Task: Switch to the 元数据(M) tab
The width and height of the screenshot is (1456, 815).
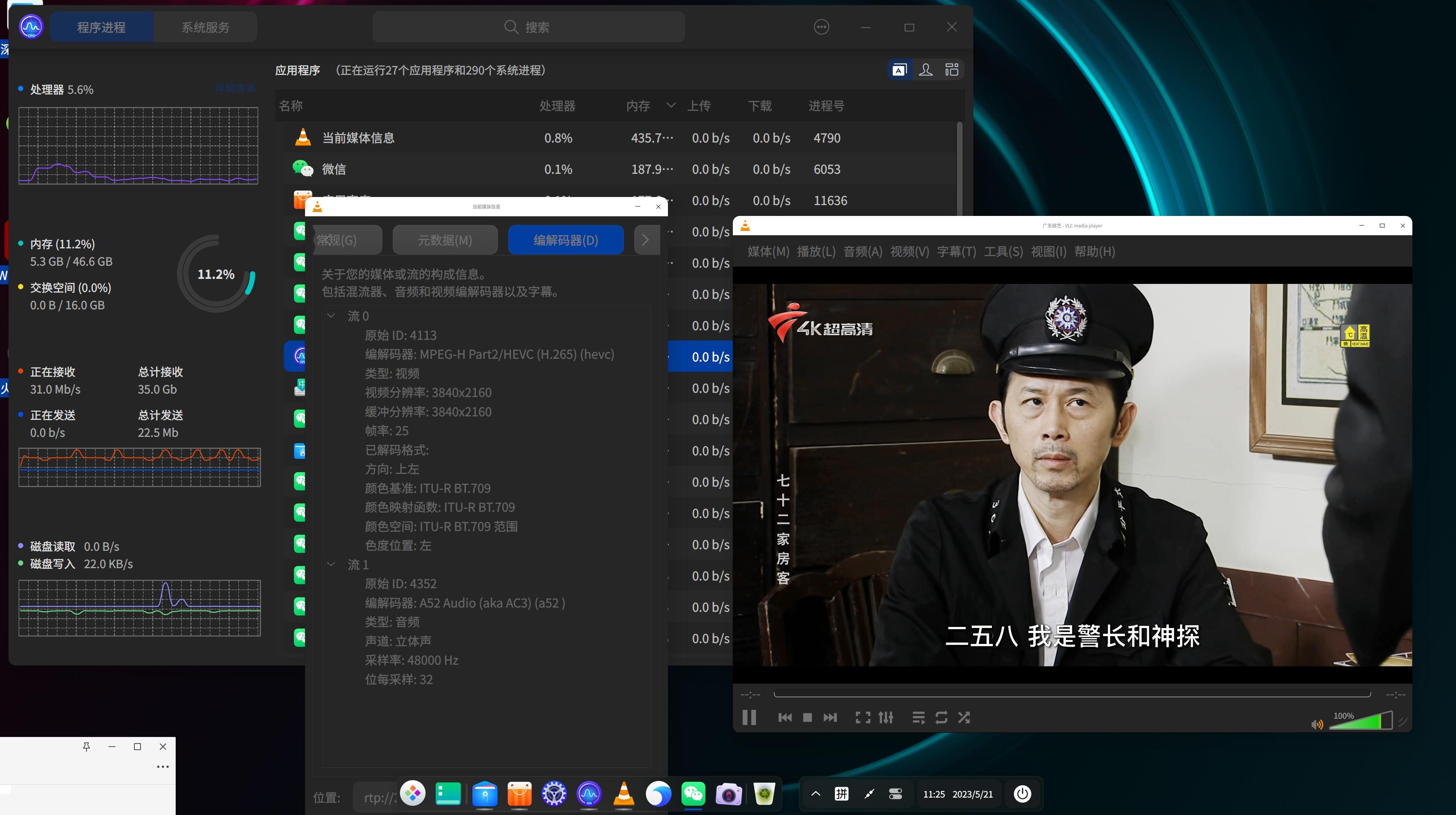Action: 445,240
